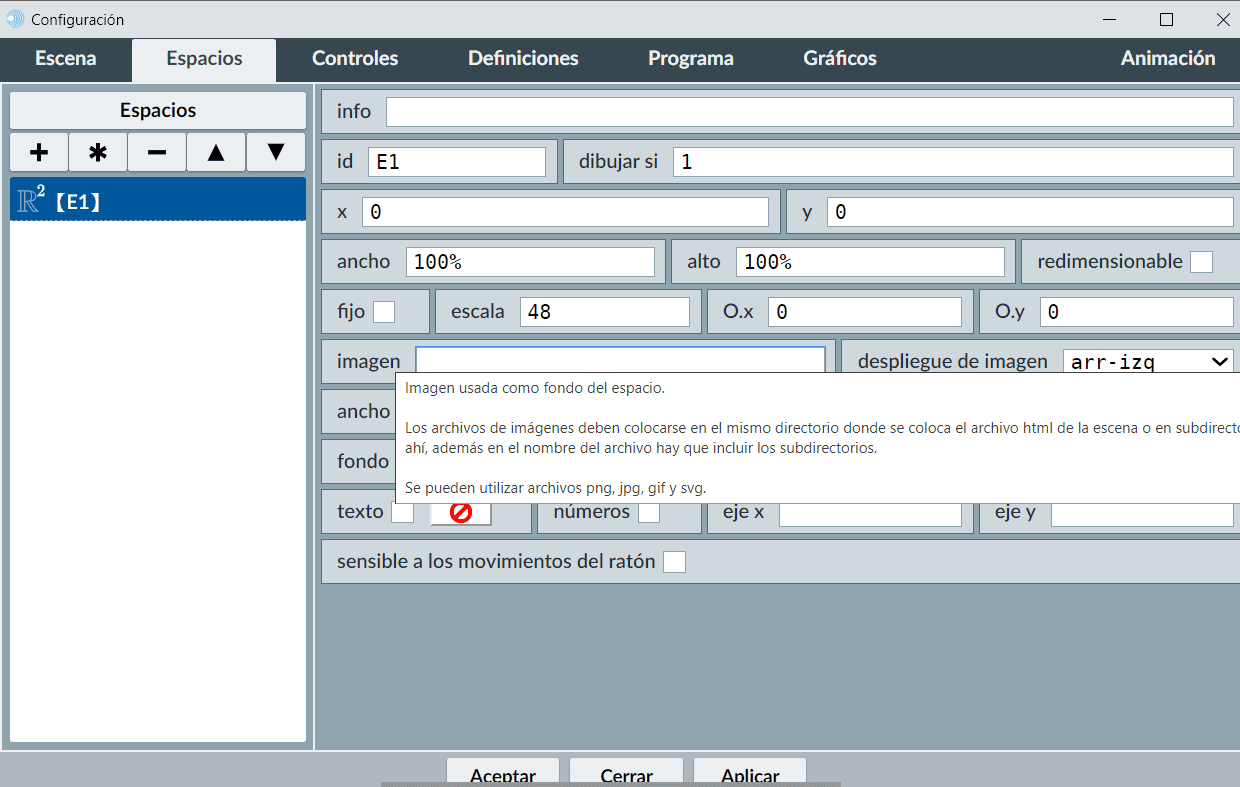Toggle sensible a los movimientos del ratón

675,562
